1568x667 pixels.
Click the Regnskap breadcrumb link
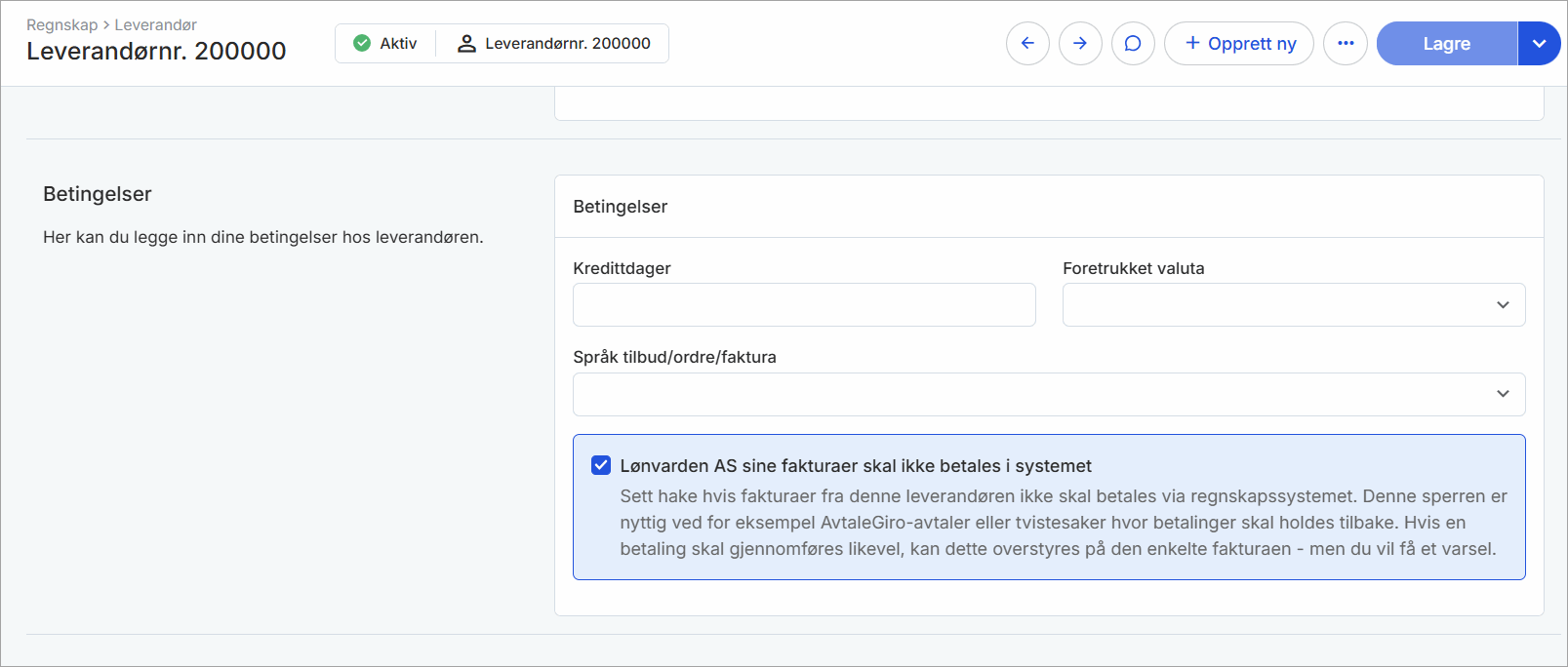(x=61, y=24)
